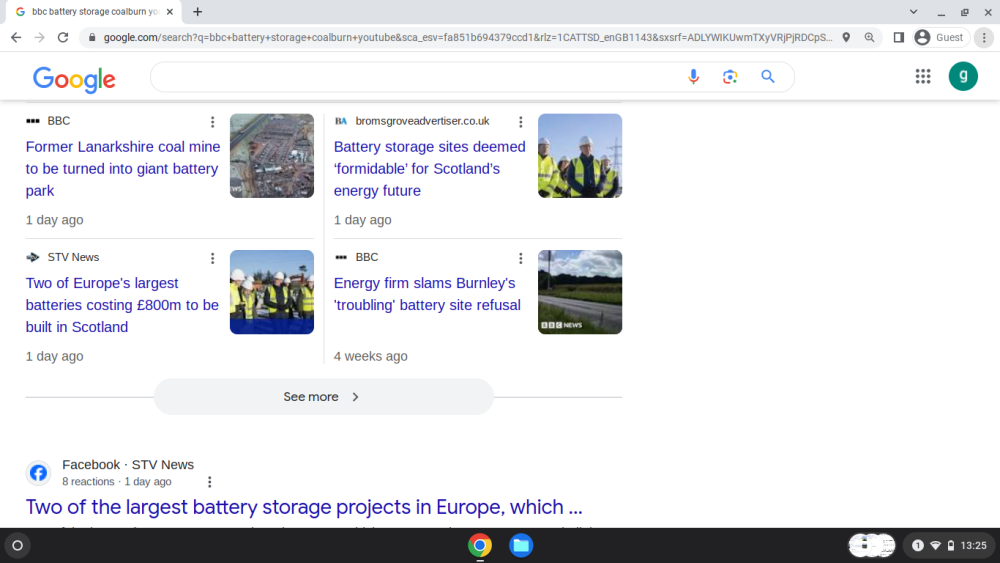Open more options for Facebook STV News result
The image size is (1000, 563).
click(210, 482)
